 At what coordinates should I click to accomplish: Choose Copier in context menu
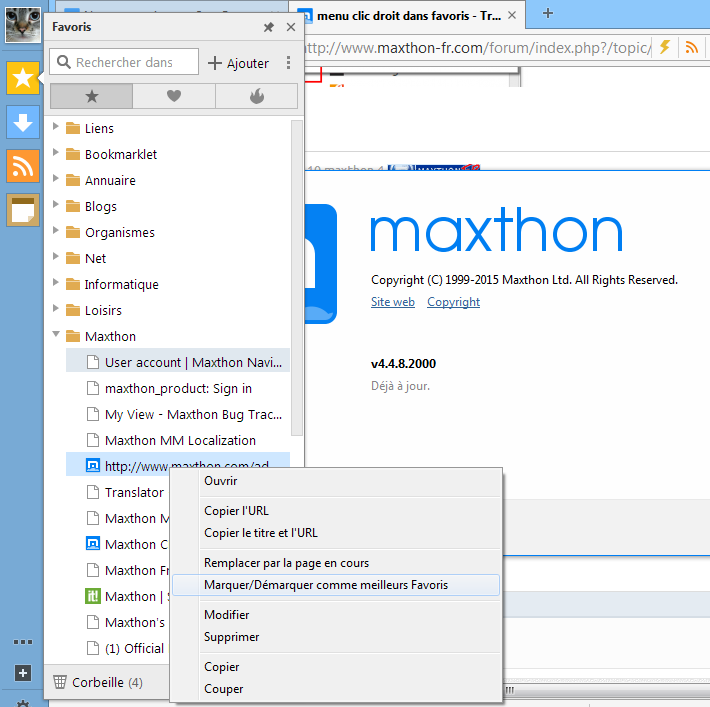click(x=336, y=667)
